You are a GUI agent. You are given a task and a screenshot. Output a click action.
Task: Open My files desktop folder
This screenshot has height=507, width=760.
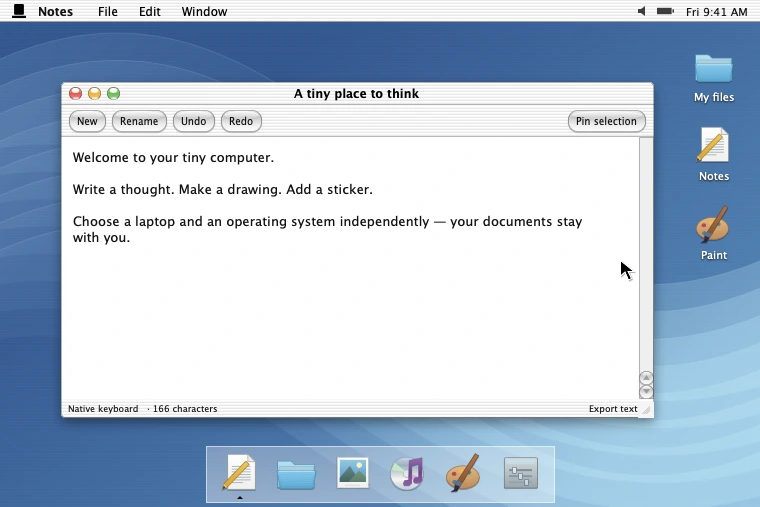point(713,79)
